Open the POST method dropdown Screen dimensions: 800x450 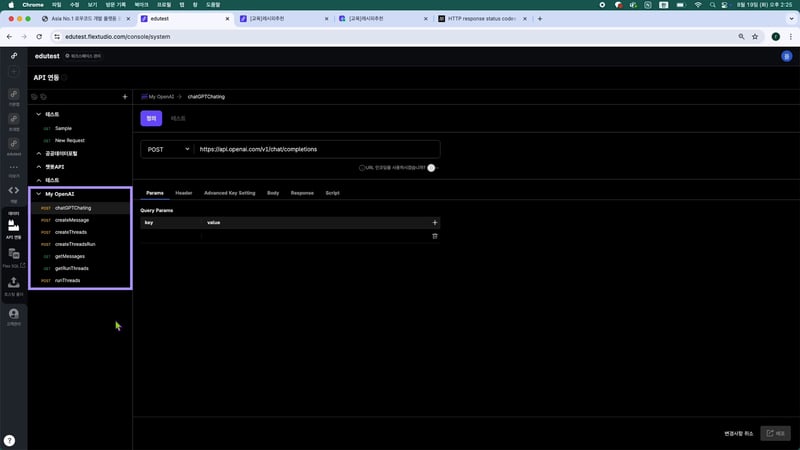click(167, 149)
